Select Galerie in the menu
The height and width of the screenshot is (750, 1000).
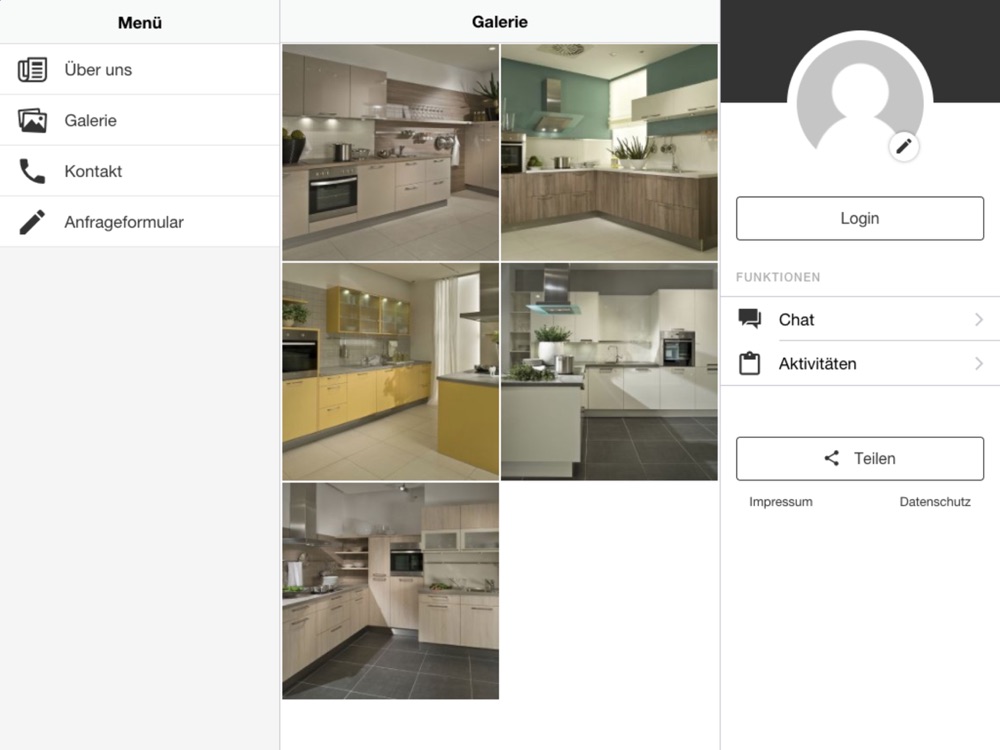click(x=140, y=121)
